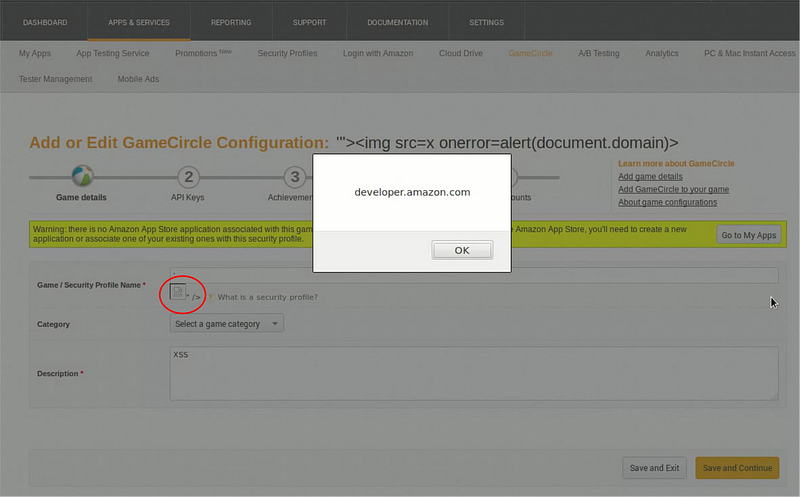Open the Settings tab
Viewport: 800px width, 497px height.
[486, 22]
